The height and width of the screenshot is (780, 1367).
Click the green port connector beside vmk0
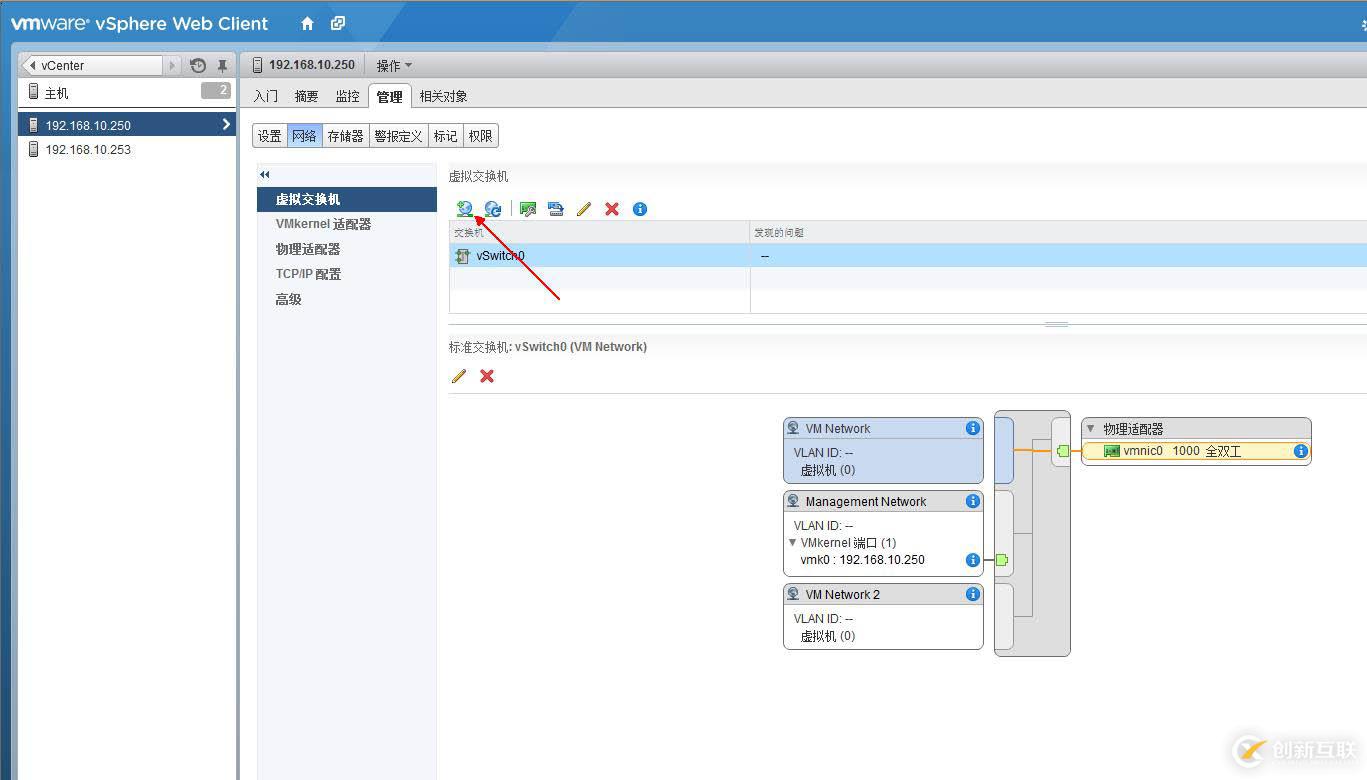(x=1001, y=560)
